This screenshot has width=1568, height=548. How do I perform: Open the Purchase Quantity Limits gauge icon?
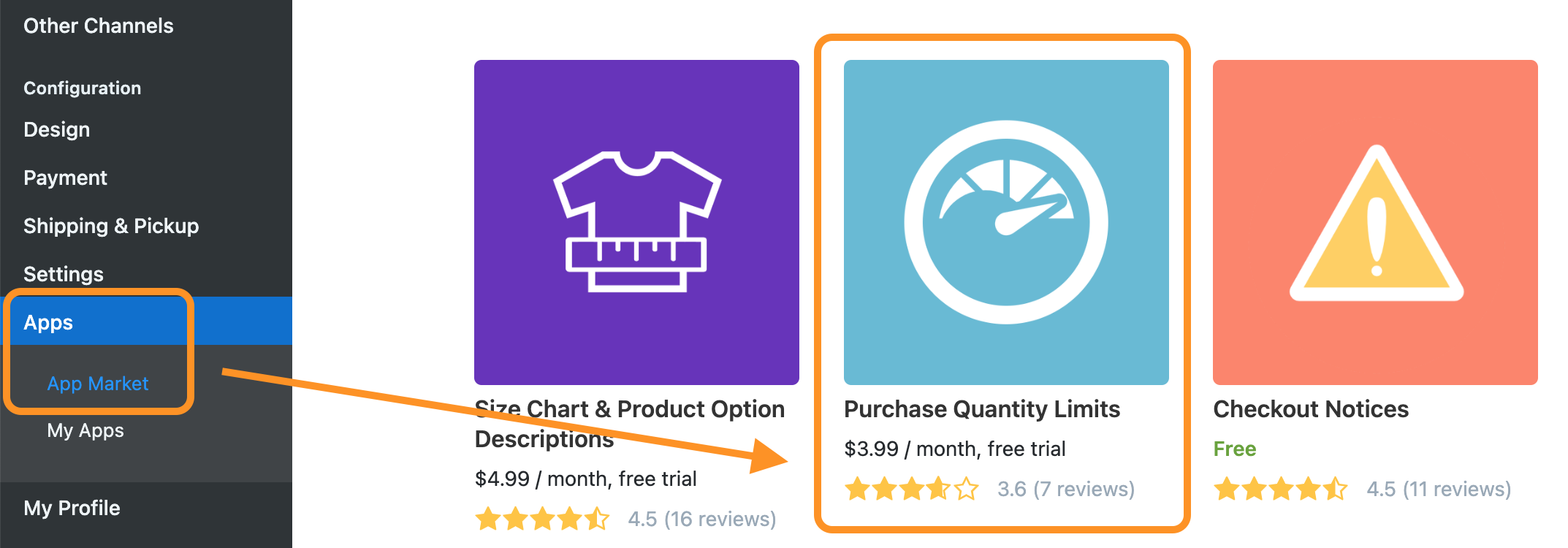1006,222
